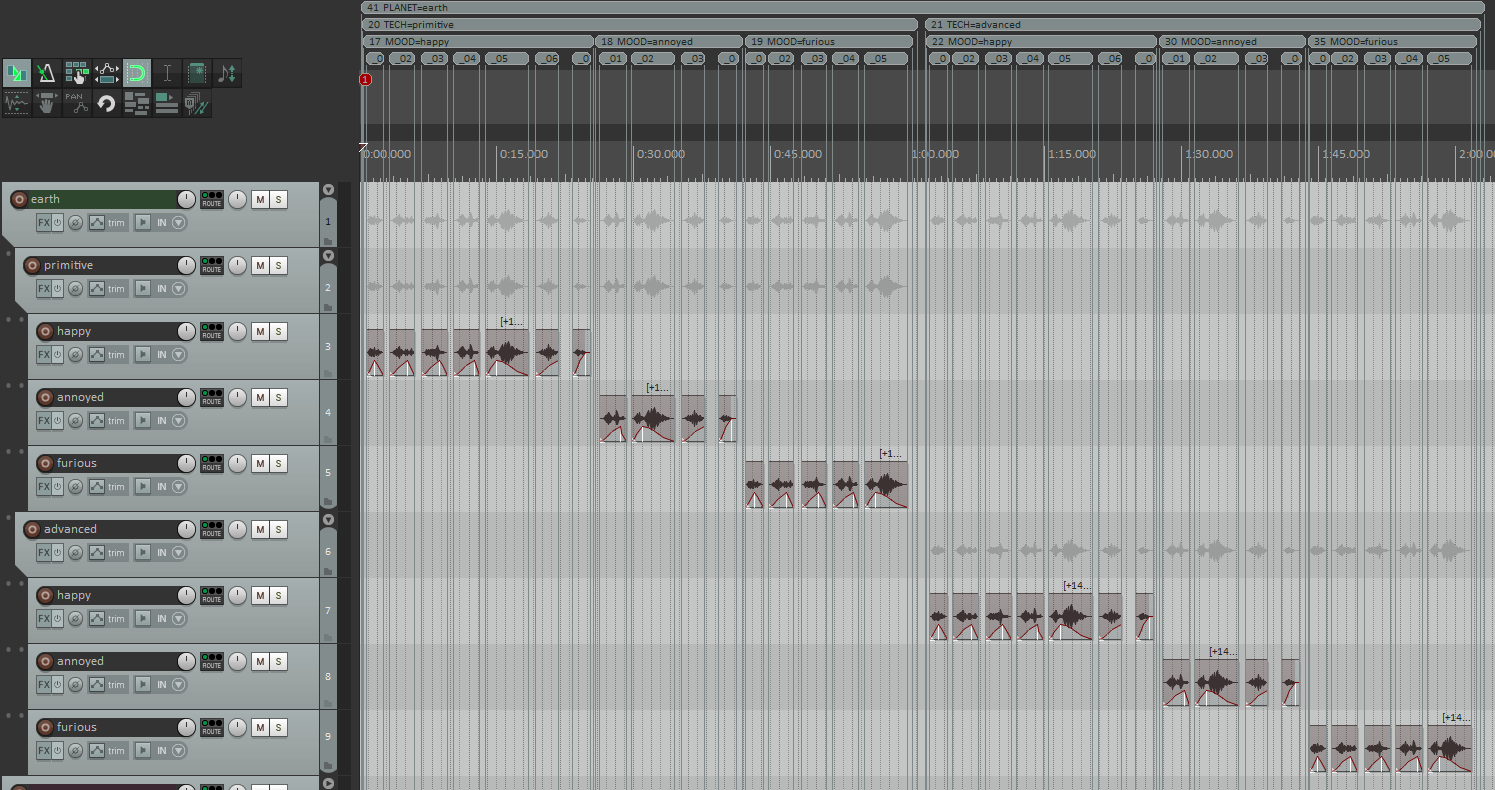Collapse the earth folder track arrow
The width and height of the screenshot is (1495, 790).
[328, 190]
